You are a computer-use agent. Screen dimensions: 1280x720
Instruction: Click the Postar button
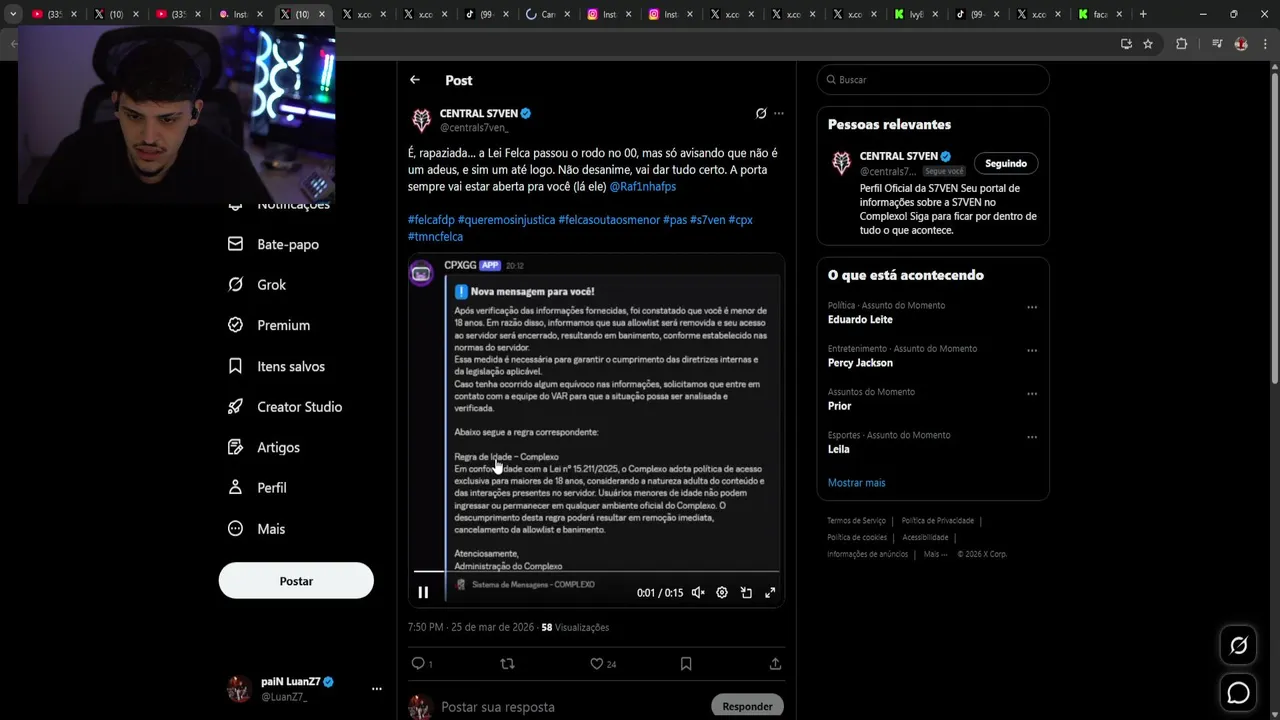tap(296, 581)
